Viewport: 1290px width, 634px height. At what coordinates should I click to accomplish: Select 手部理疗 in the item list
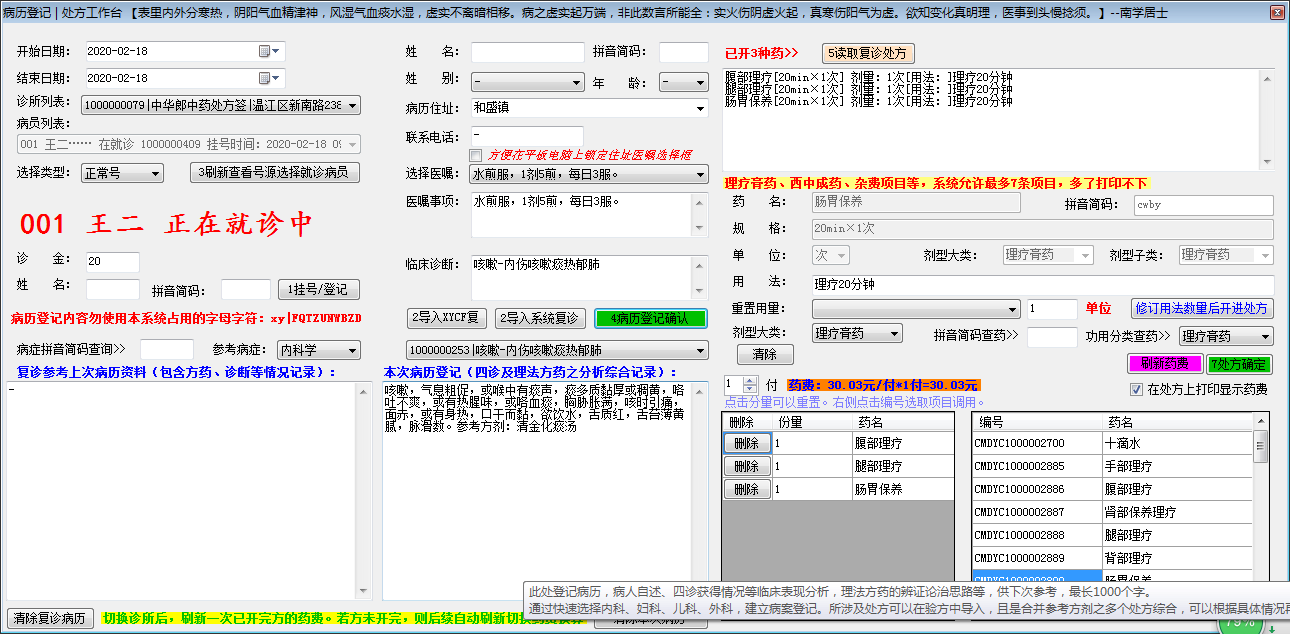point(1128,466)
